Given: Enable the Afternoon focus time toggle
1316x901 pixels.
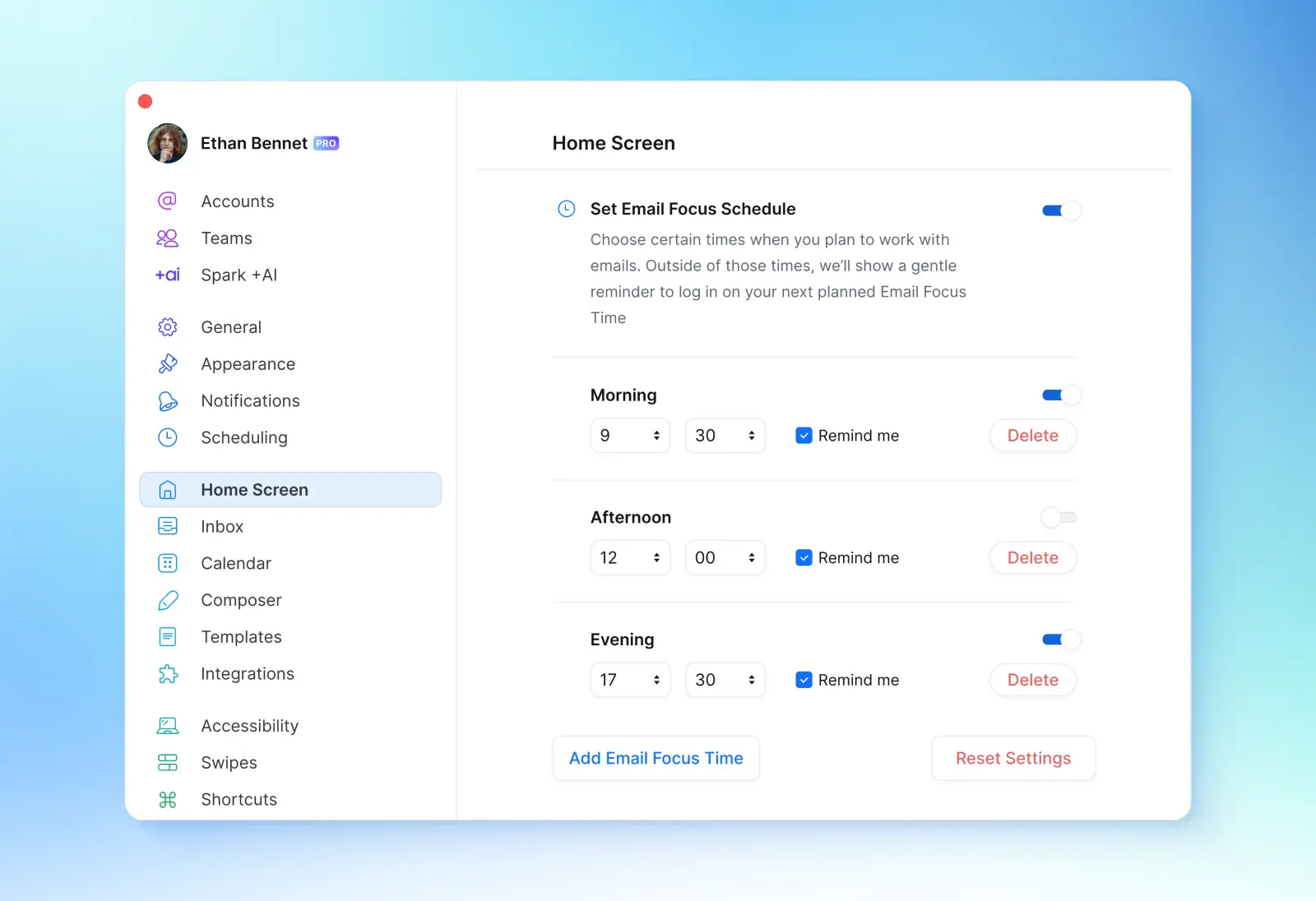Looking at the screenshot, I should [x=1059, y=517].
